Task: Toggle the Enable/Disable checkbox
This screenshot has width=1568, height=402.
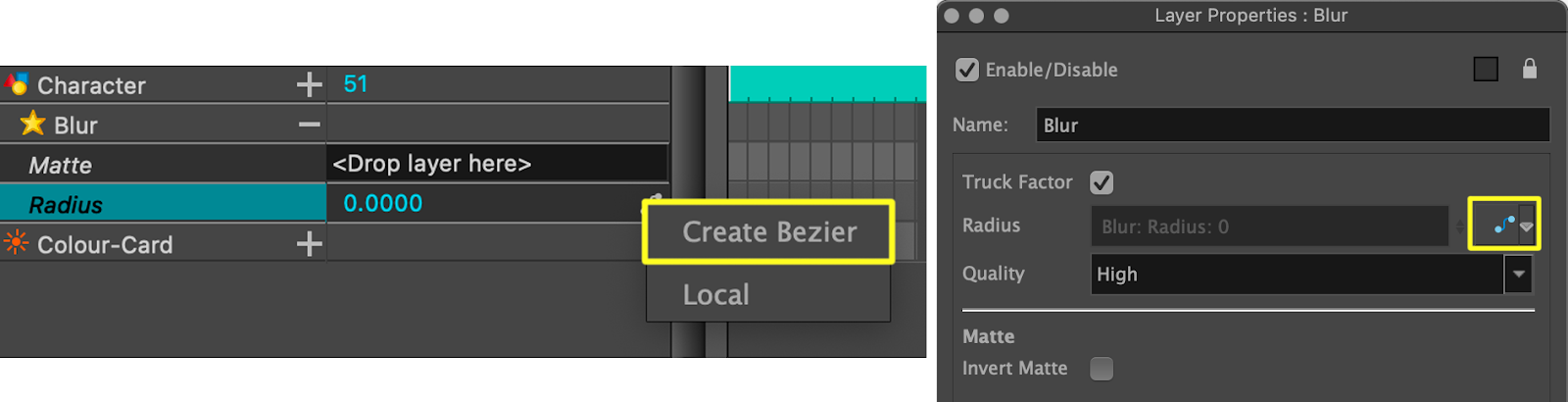Action: pos(967,70)
